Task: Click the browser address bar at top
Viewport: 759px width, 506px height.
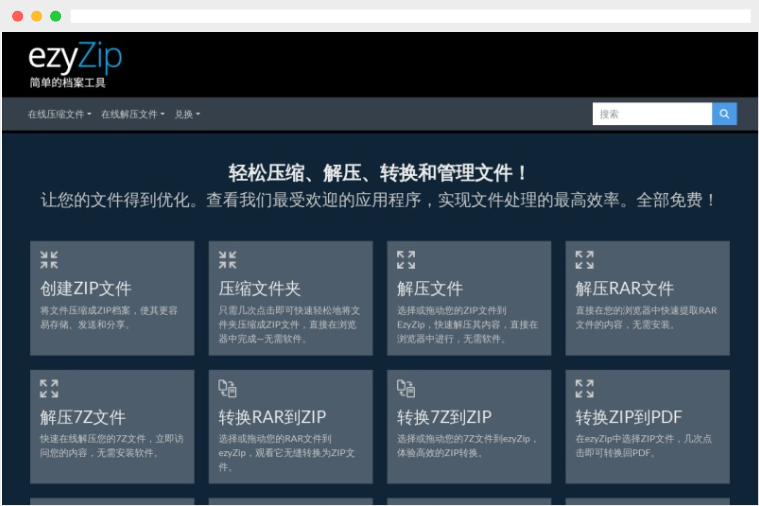Action: tap(410, 16)
